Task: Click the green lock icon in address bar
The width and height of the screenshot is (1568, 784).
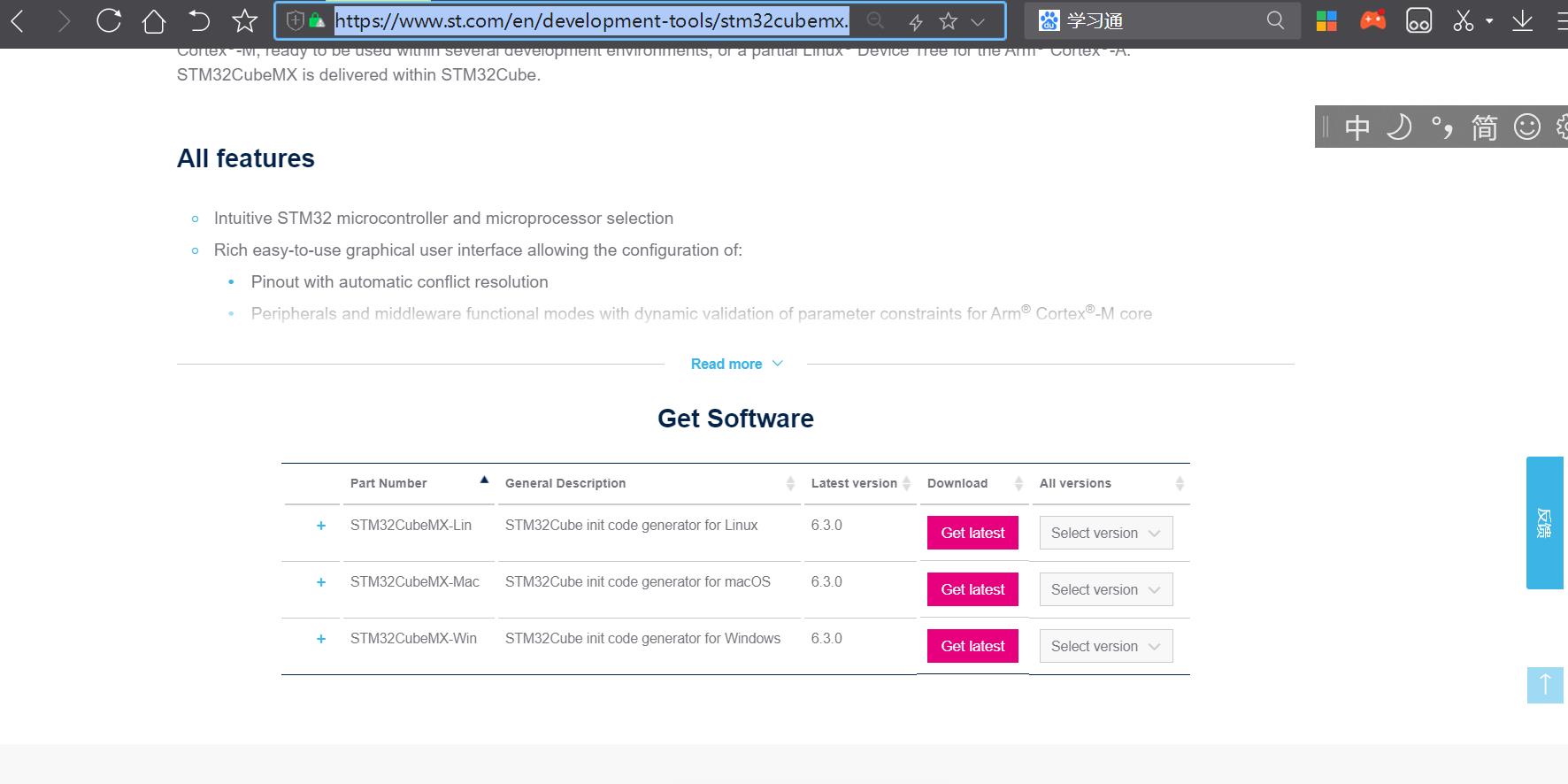Action: [x=316, y=20]
